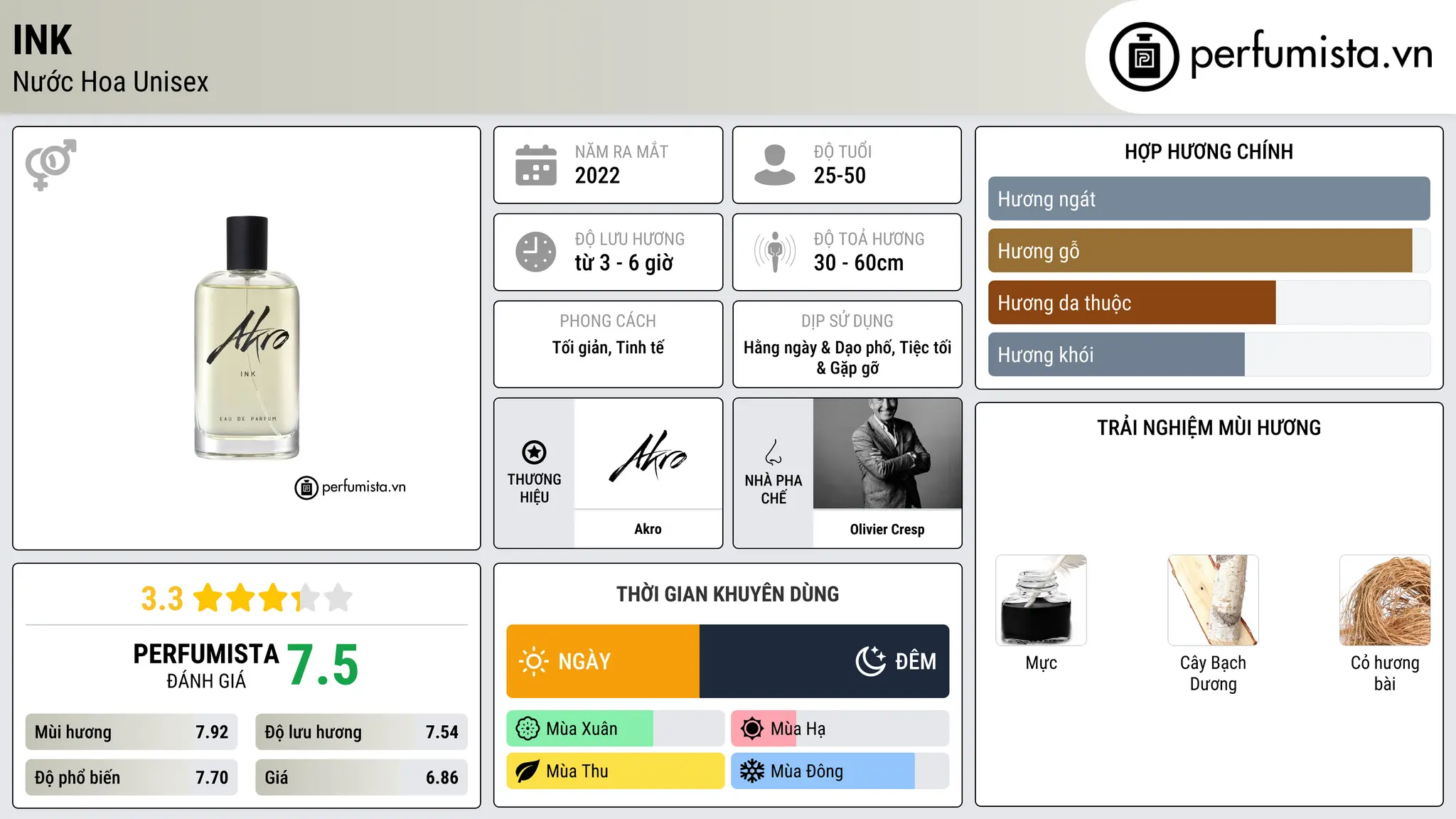
Task: Click the age range 25-50 value
Action: [x=840, y=176]
